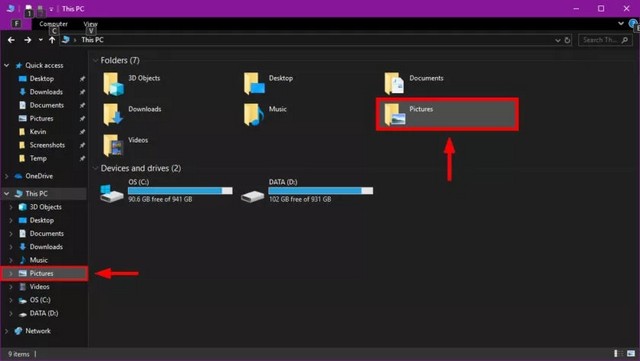Expand the OneDrive node
The image size is (640, 361).
tap(7, 176)
